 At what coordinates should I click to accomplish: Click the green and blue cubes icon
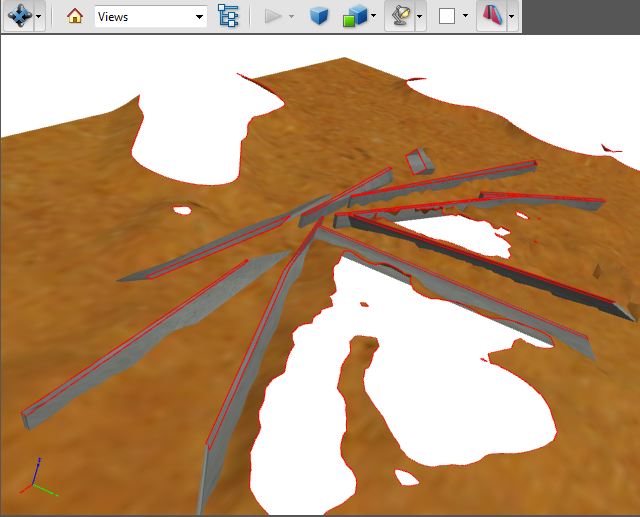pyautogui.click(x=355, y=17)
